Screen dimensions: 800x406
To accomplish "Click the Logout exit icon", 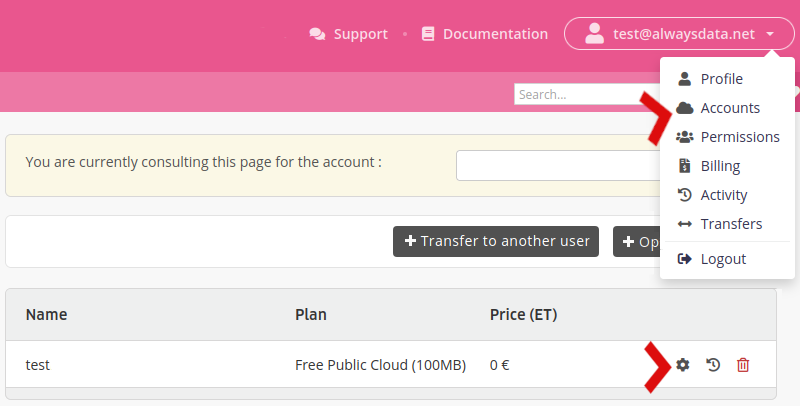I will 685,259.
